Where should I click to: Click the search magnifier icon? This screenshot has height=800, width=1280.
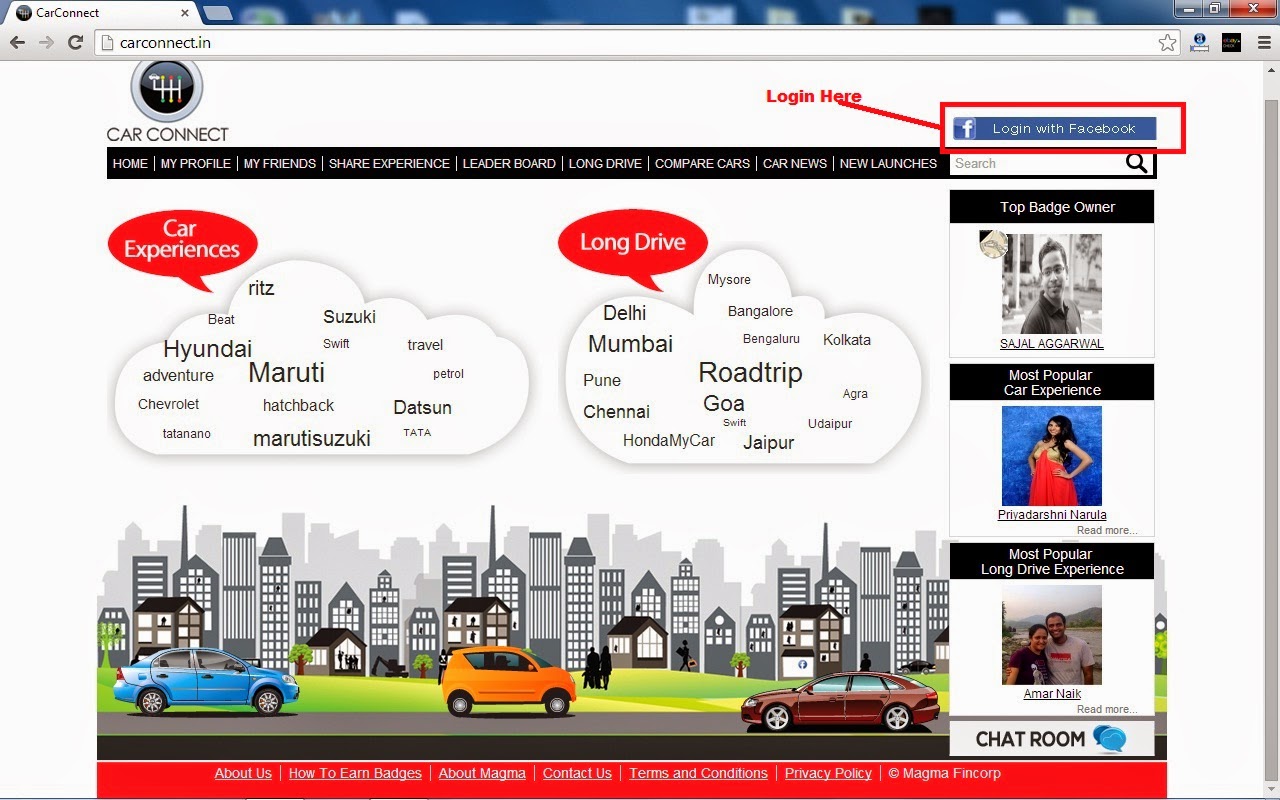[1137, 163]
